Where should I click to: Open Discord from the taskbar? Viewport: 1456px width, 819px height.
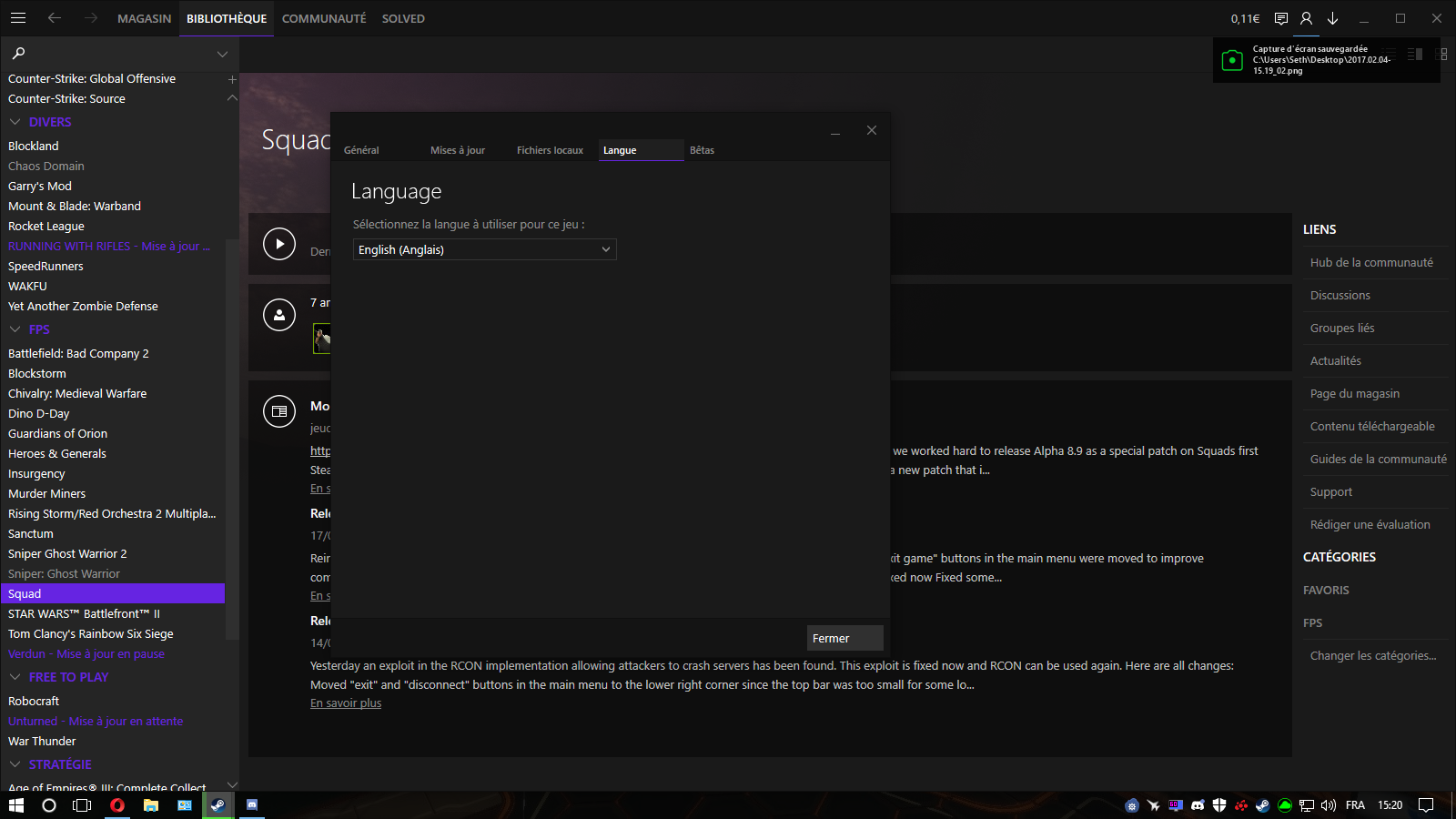[x=252, y=805]
